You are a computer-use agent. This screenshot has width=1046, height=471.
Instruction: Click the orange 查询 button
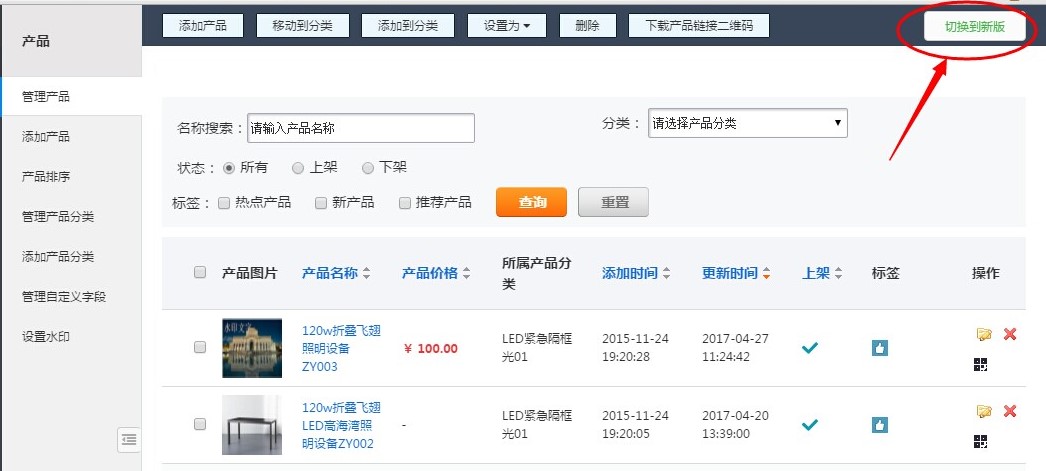[531, 202]
